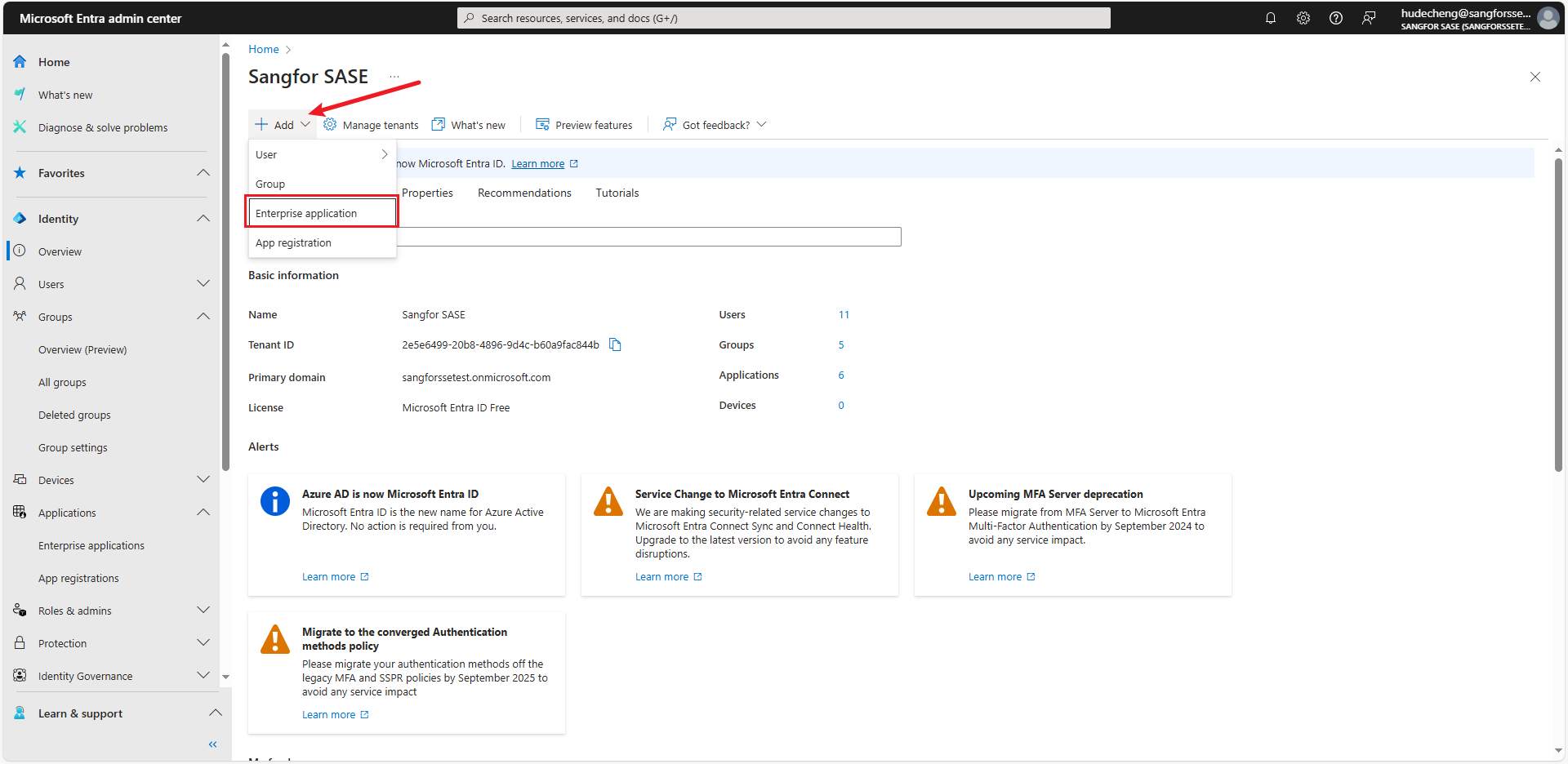Click the Identity Governance icon
Viewport: 1568px width, 764px height.
(x=20, y=676)
